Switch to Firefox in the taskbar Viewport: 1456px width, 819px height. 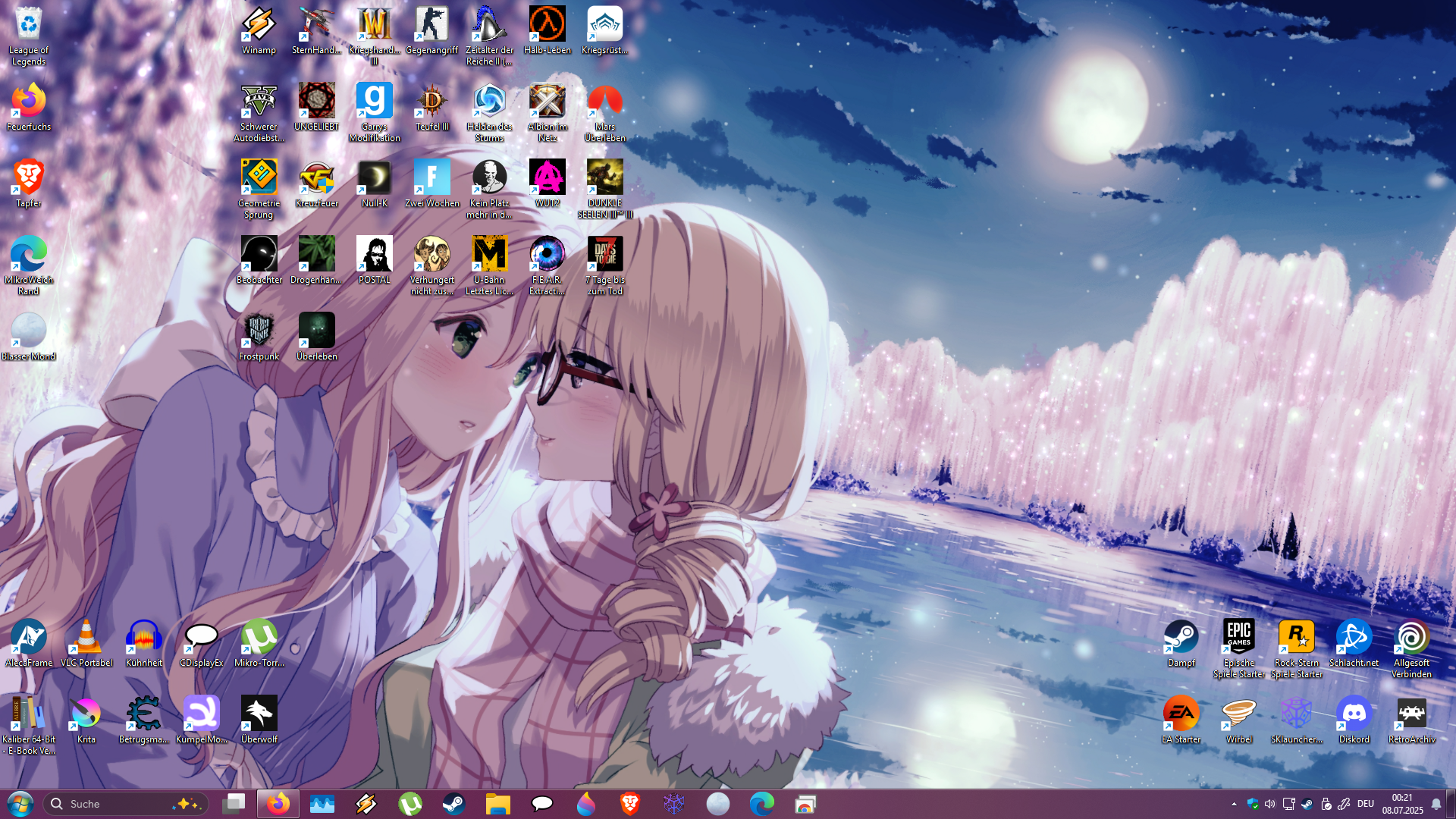[x=278, y=804]
